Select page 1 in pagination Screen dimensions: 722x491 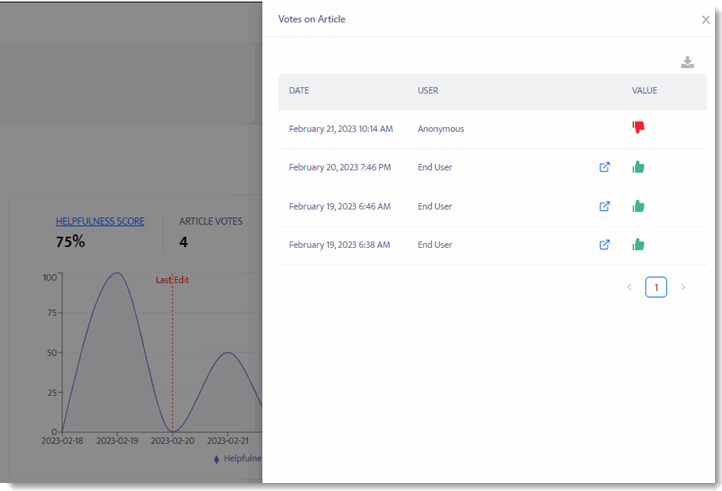656,287
